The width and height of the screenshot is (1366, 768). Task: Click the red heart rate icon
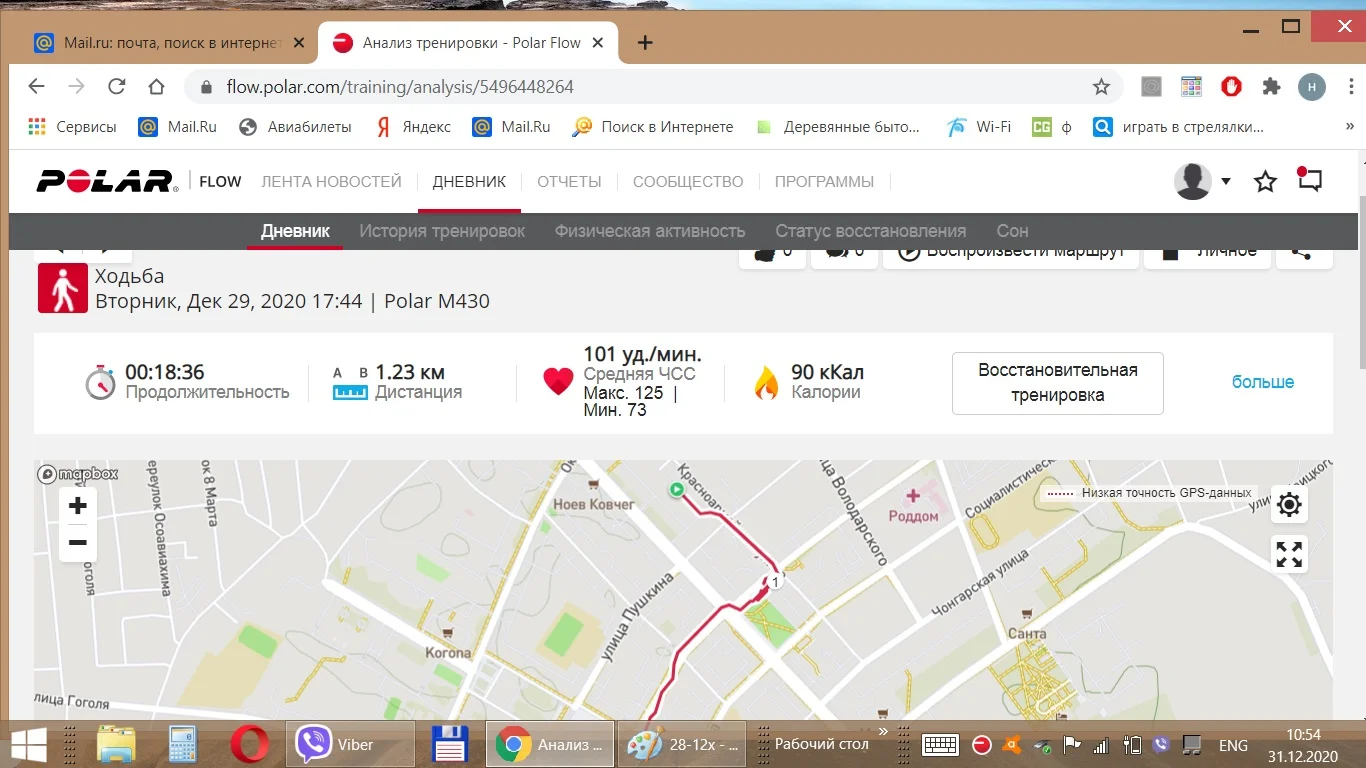point(558,382)
